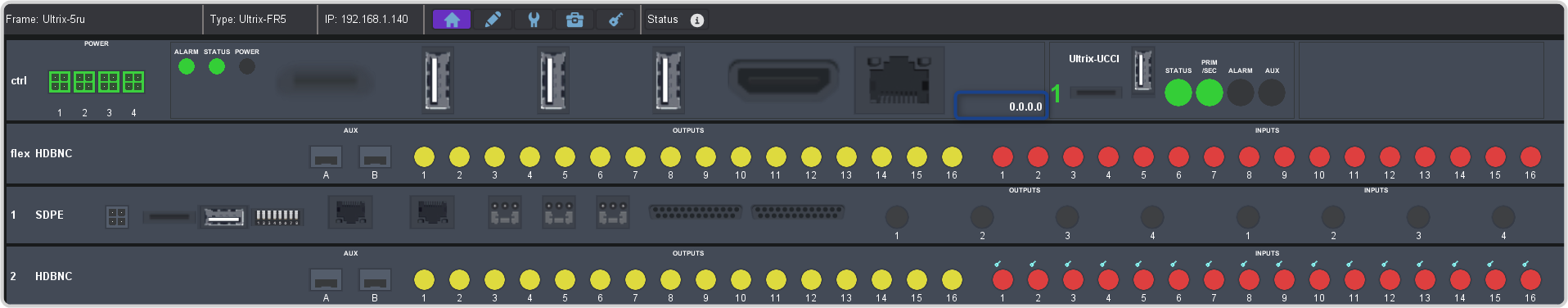Viewport: 1568px width, 308px height.
Task: Click the Status label in the header
Action: pyautogui.click(x=663, y=20)
